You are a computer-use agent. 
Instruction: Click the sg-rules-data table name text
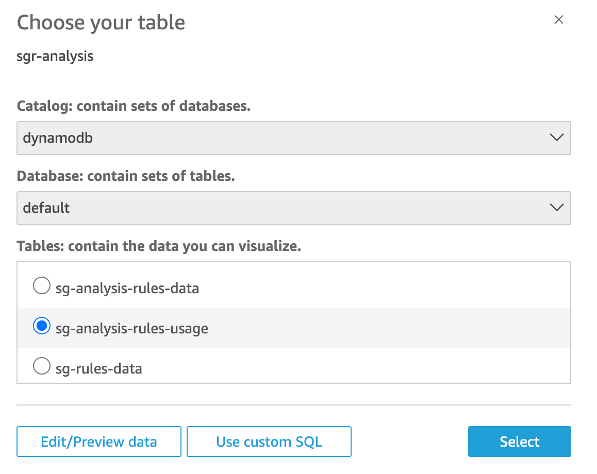99,369
